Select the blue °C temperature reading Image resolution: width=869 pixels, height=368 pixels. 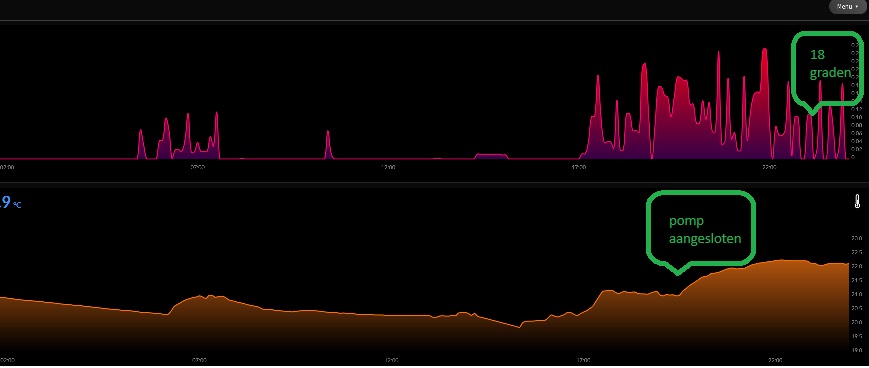[11, 203]
